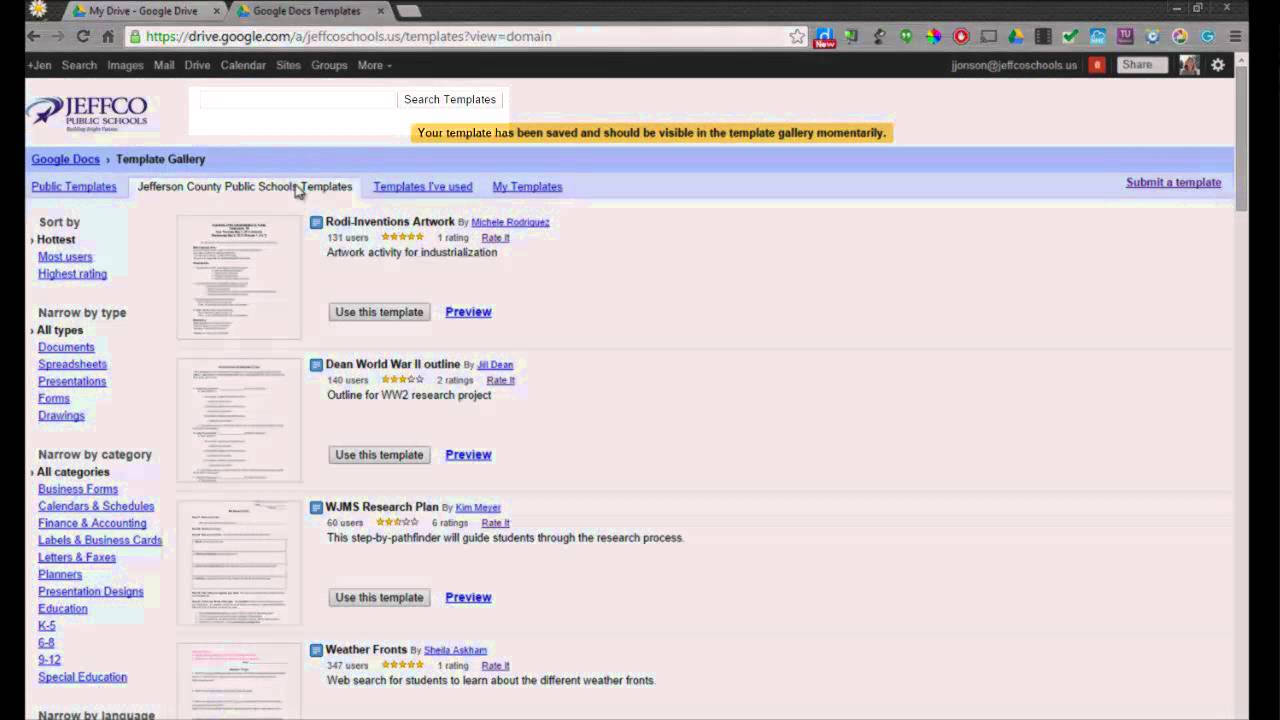Select Jefferson County Public Schools Templates tab
The height and width of the screenshot is (720, 1280).
click(244, 186)
